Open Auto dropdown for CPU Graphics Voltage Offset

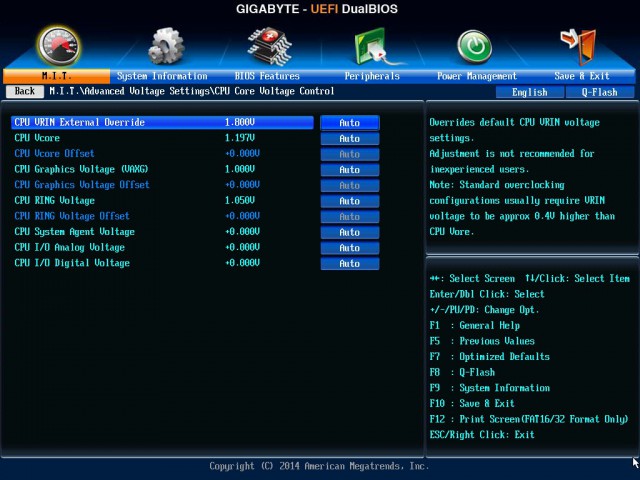[350, 185]
